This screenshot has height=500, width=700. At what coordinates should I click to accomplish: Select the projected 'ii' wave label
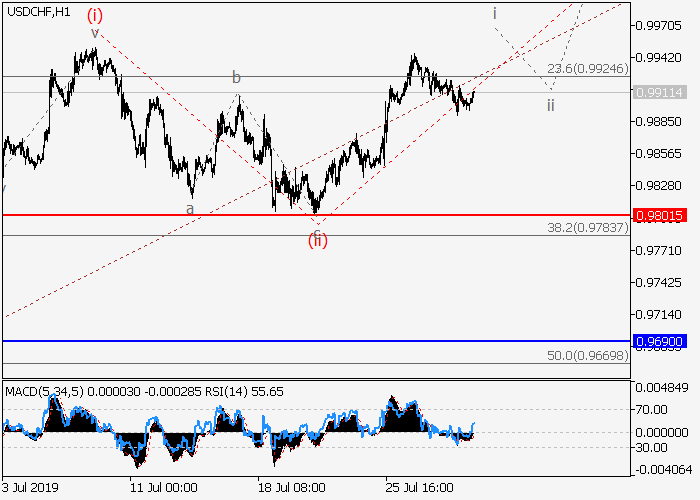[550, 103]
